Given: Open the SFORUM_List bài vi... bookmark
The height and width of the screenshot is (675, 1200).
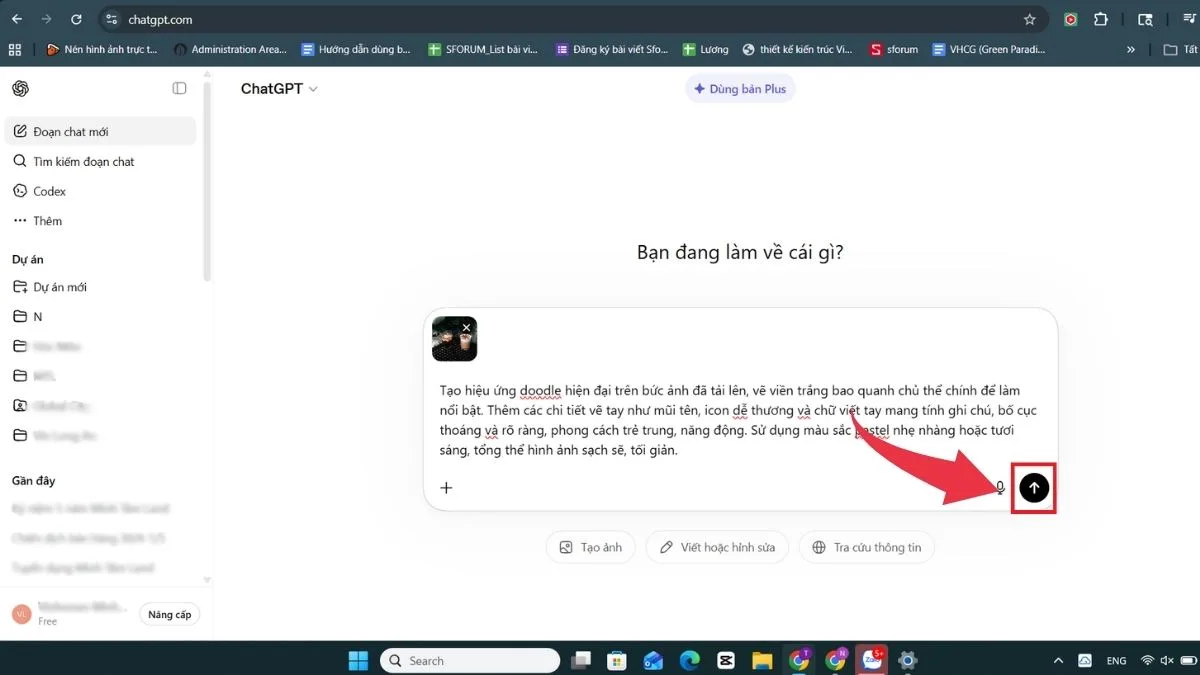Looking at the screenshot, I should 485,49.
